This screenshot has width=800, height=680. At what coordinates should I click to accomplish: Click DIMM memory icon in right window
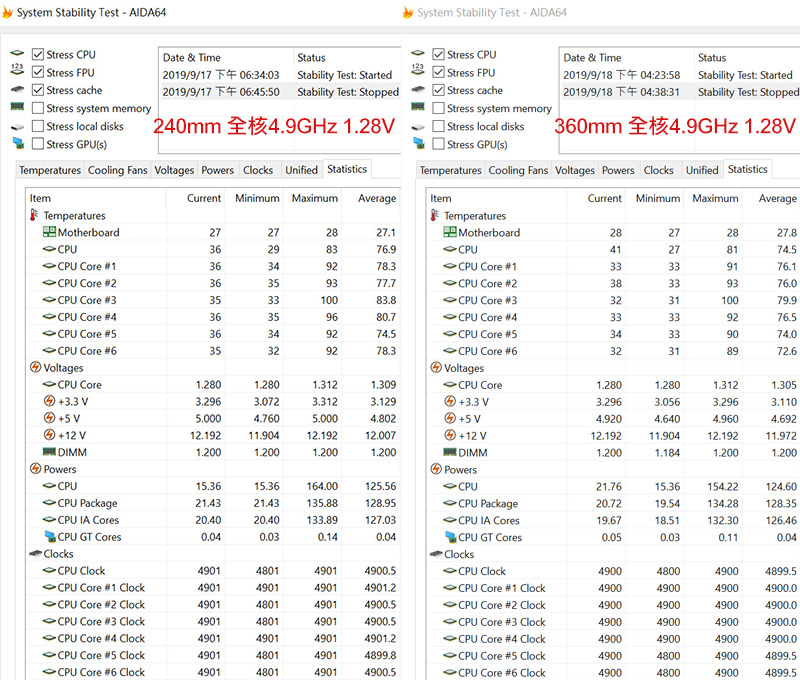click(450, 452)
